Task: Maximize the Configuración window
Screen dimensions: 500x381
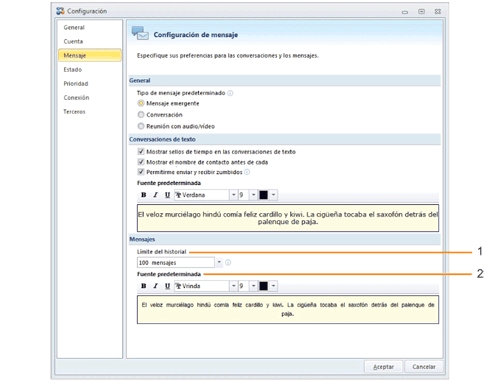Action: click(x=421, y=12)
